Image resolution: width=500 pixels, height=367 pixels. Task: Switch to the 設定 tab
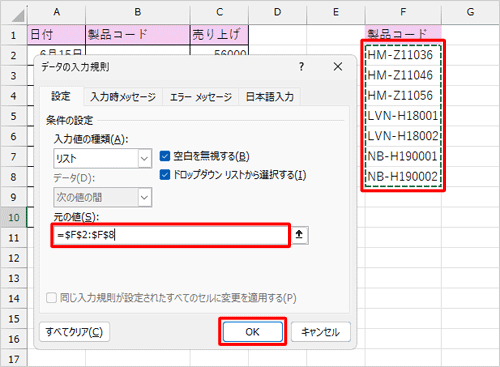click(61, 97)
